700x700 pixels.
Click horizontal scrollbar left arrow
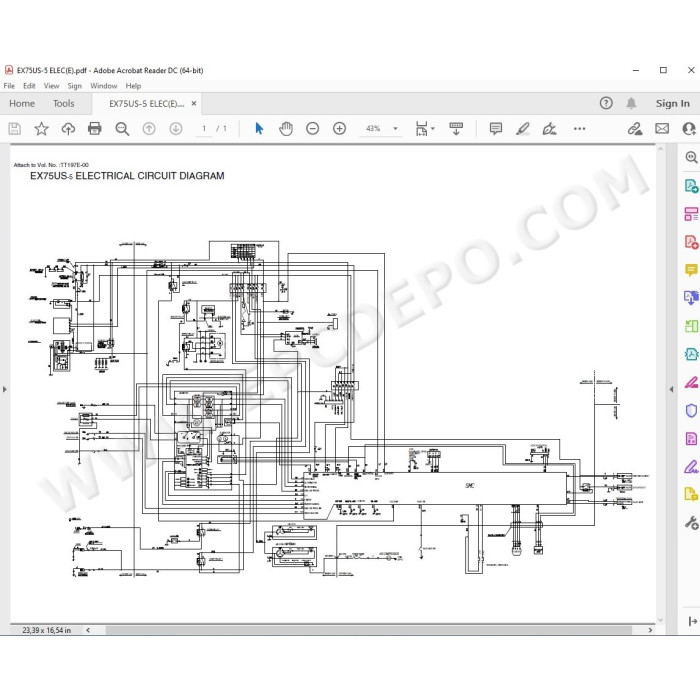point(88,630)
